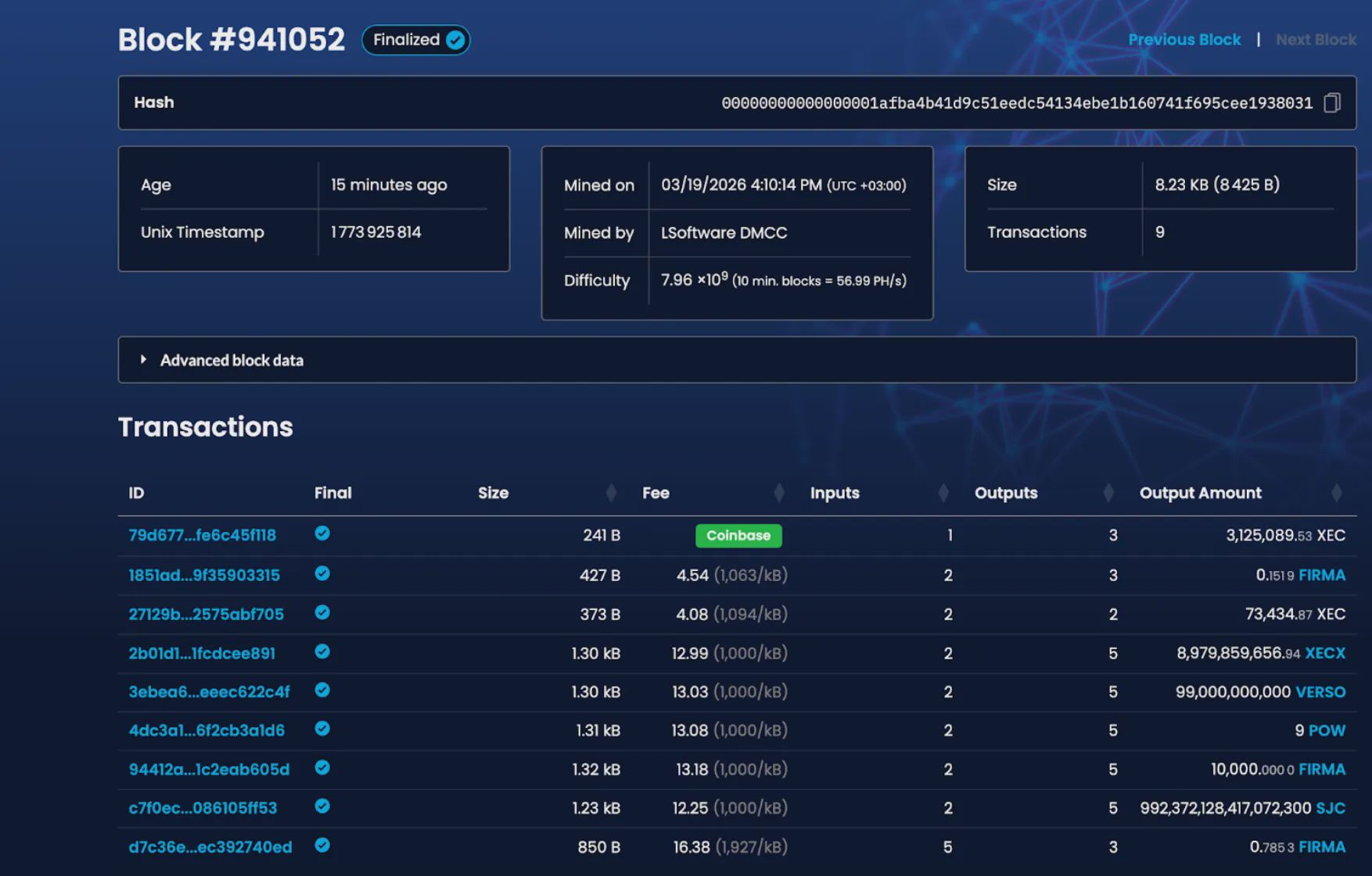
Task: Click final checkmark in row d7c36e...ec392740ed
Action: 321,845
